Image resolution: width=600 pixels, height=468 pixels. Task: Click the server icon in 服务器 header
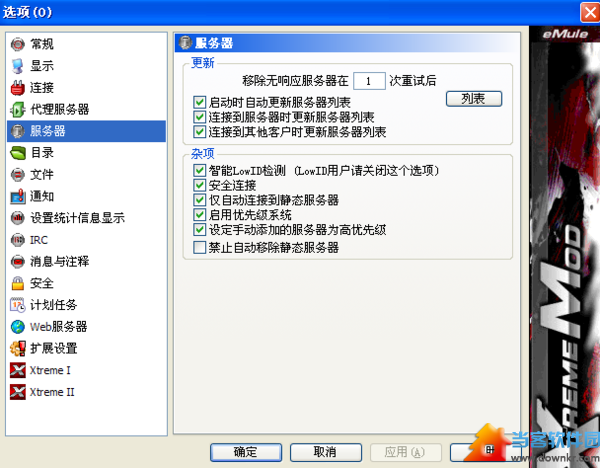(186, 43)
